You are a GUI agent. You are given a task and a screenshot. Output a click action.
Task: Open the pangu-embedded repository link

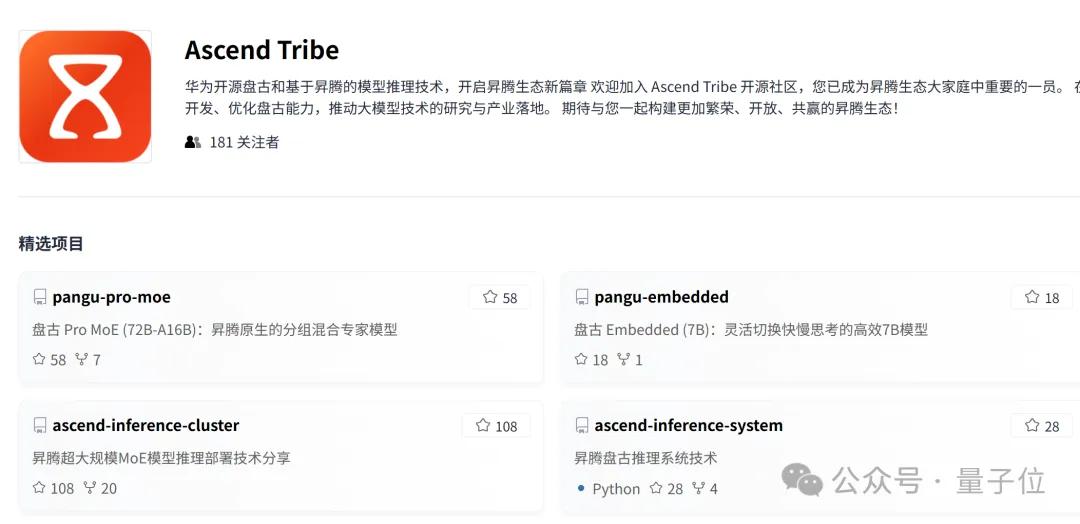coord(661,297)
